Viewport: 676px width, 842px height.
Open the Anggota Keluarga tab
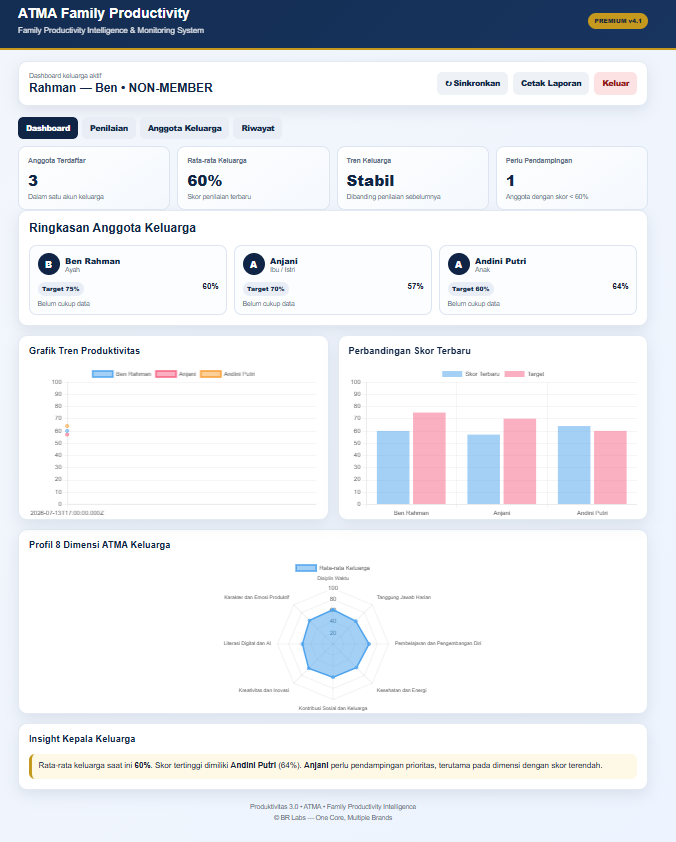click(185, 128)
